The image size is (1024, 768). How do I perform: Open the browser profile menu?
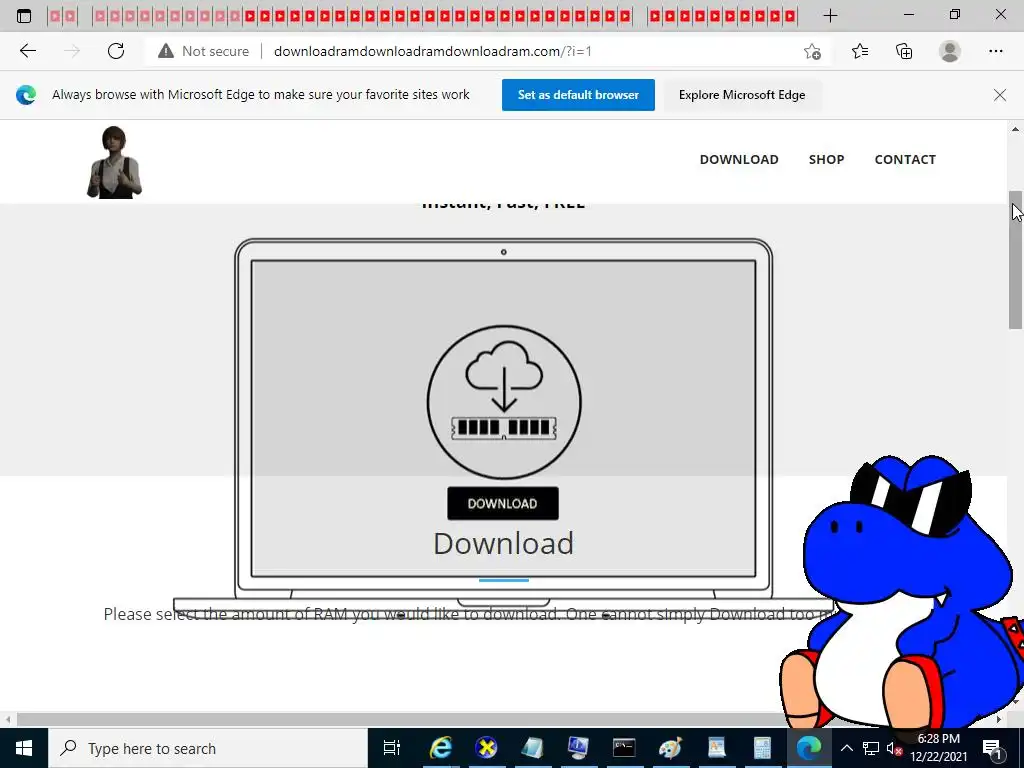tap(950, 51)
